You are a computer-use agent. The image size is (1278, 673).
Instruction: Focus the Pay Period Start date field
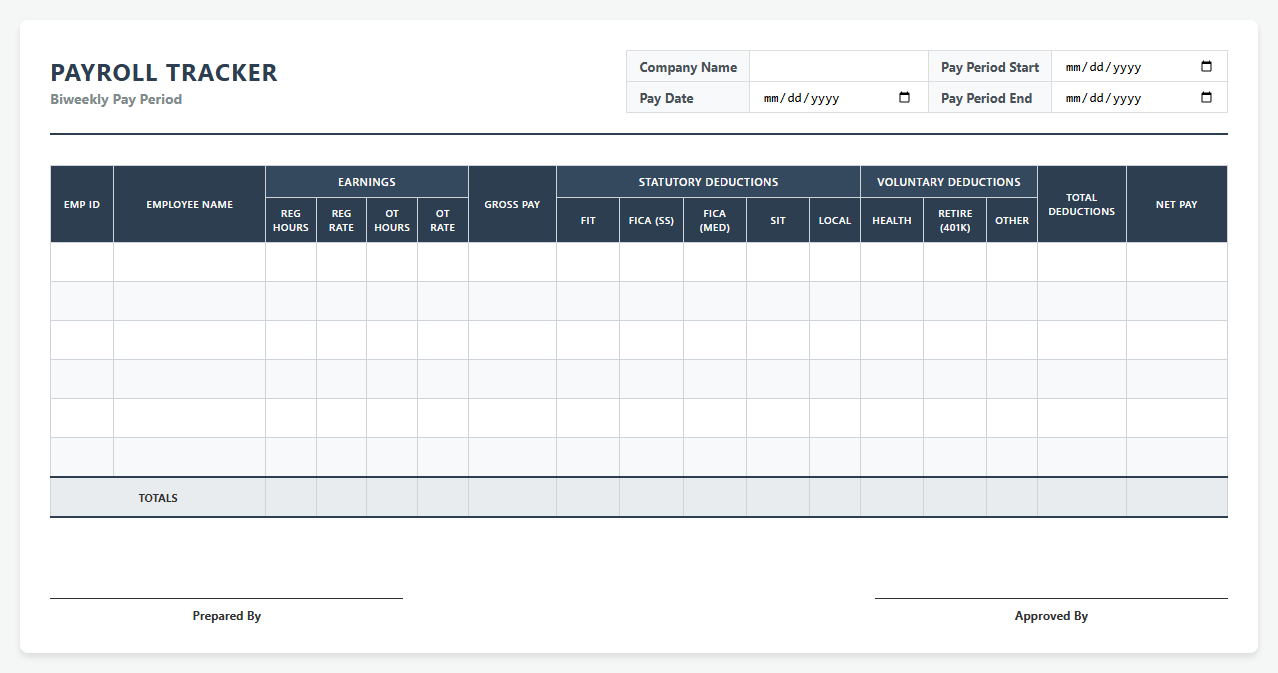1139,67
